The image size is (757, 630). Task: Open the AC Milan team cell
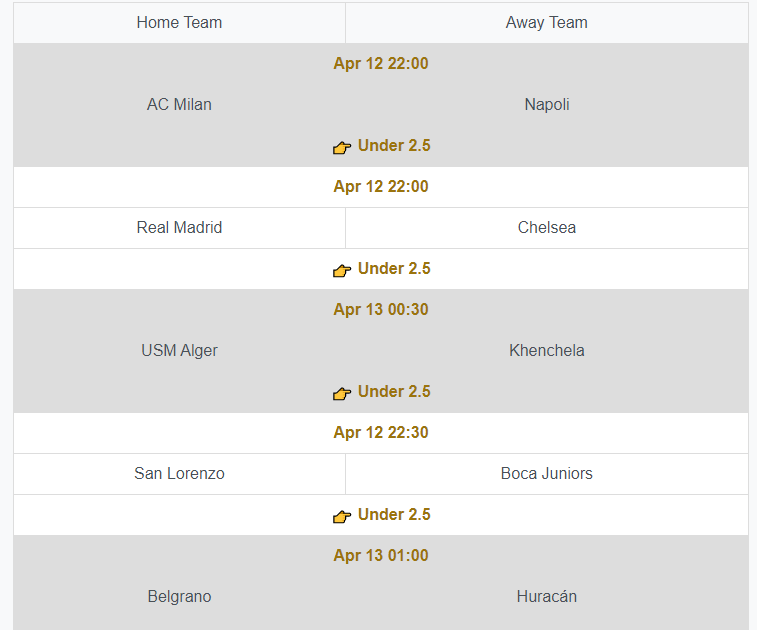pyautogui.click(x=179, y=104)
